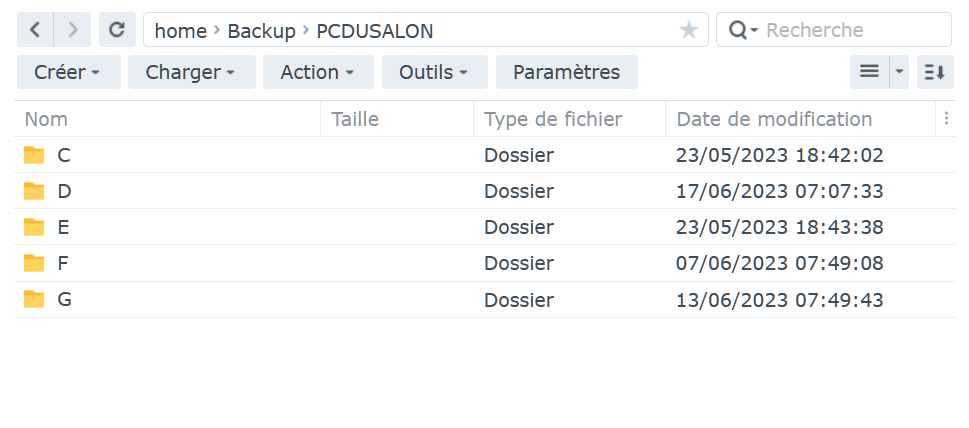969x428 pixels.
Task: Refresh the current folder listing
Action: pyautogui.click(x=117, y=30)
